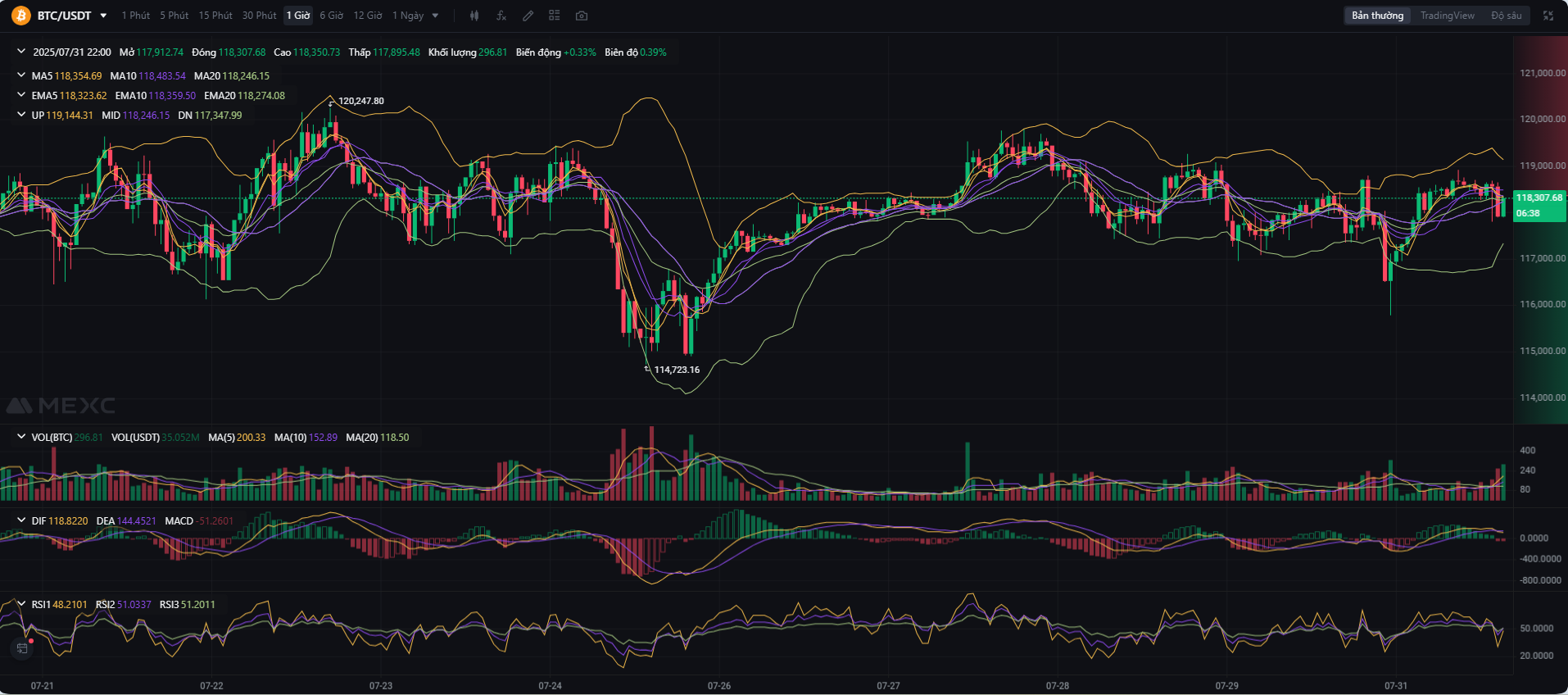Collapse the OHLC date info row
The height and width of the screenshot is (695, 1568).
click(21, 52)
